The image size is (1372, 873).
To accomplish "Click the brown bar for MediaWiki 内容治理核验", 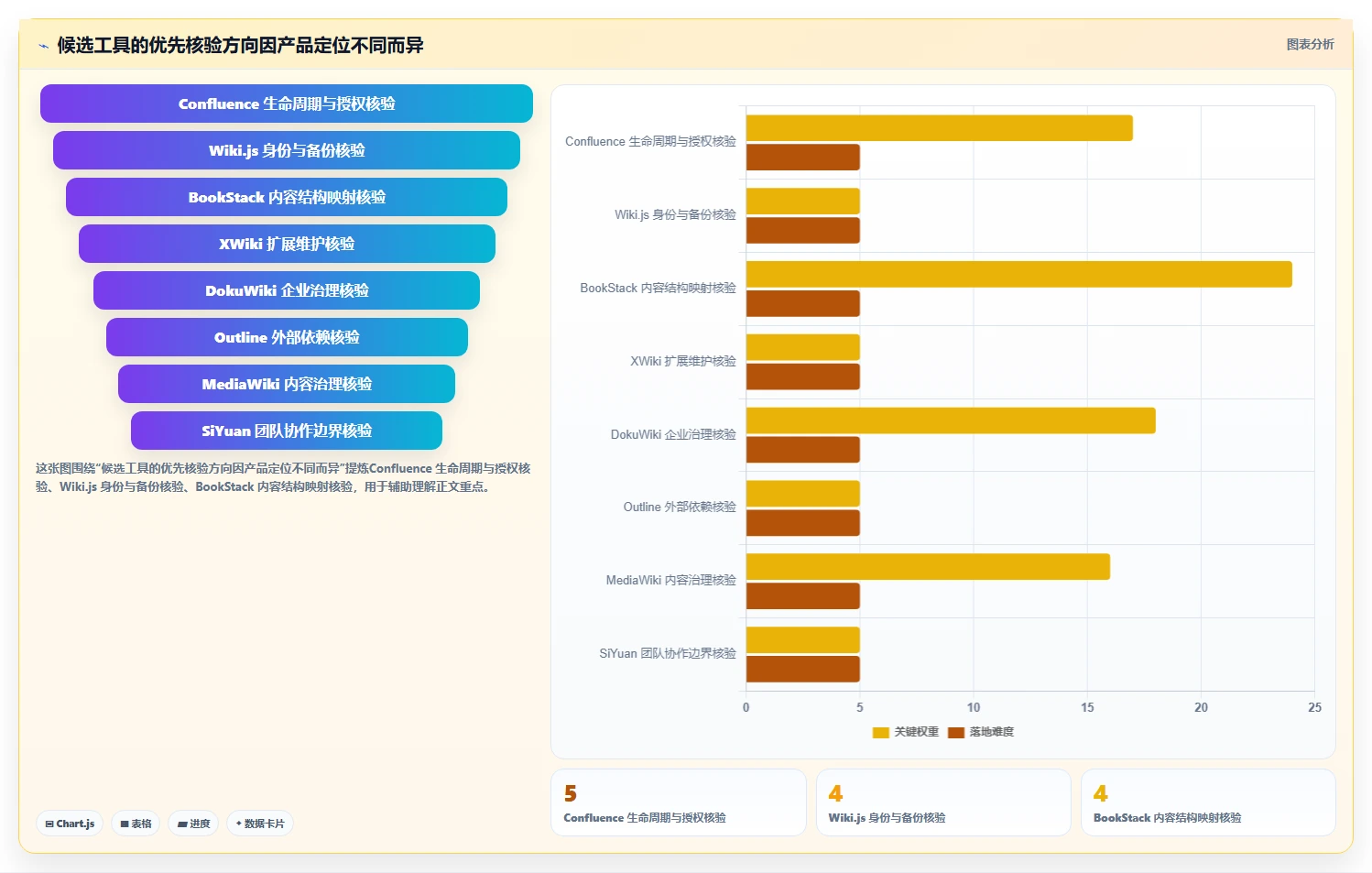I will pos(802,596).
